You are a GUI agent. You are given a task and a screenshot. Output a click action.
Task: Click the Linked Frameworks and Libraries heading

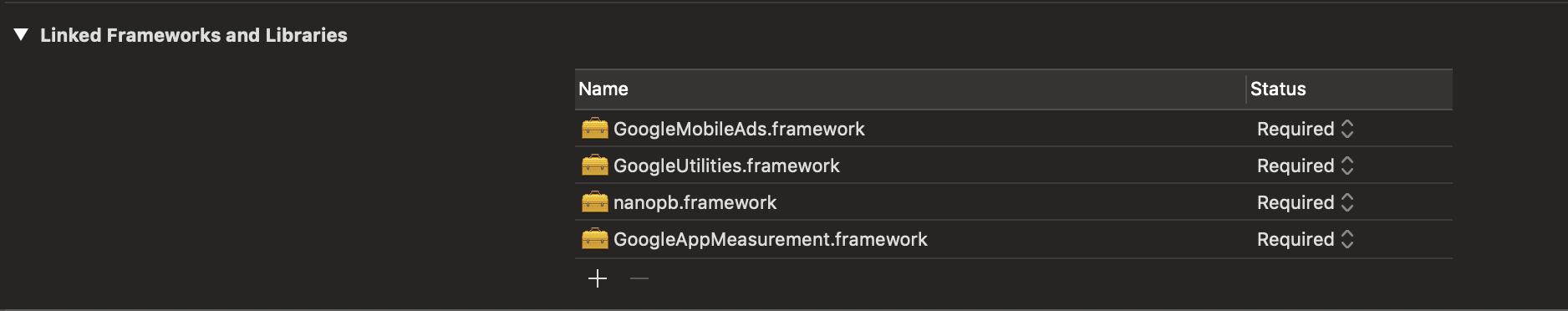194,35
